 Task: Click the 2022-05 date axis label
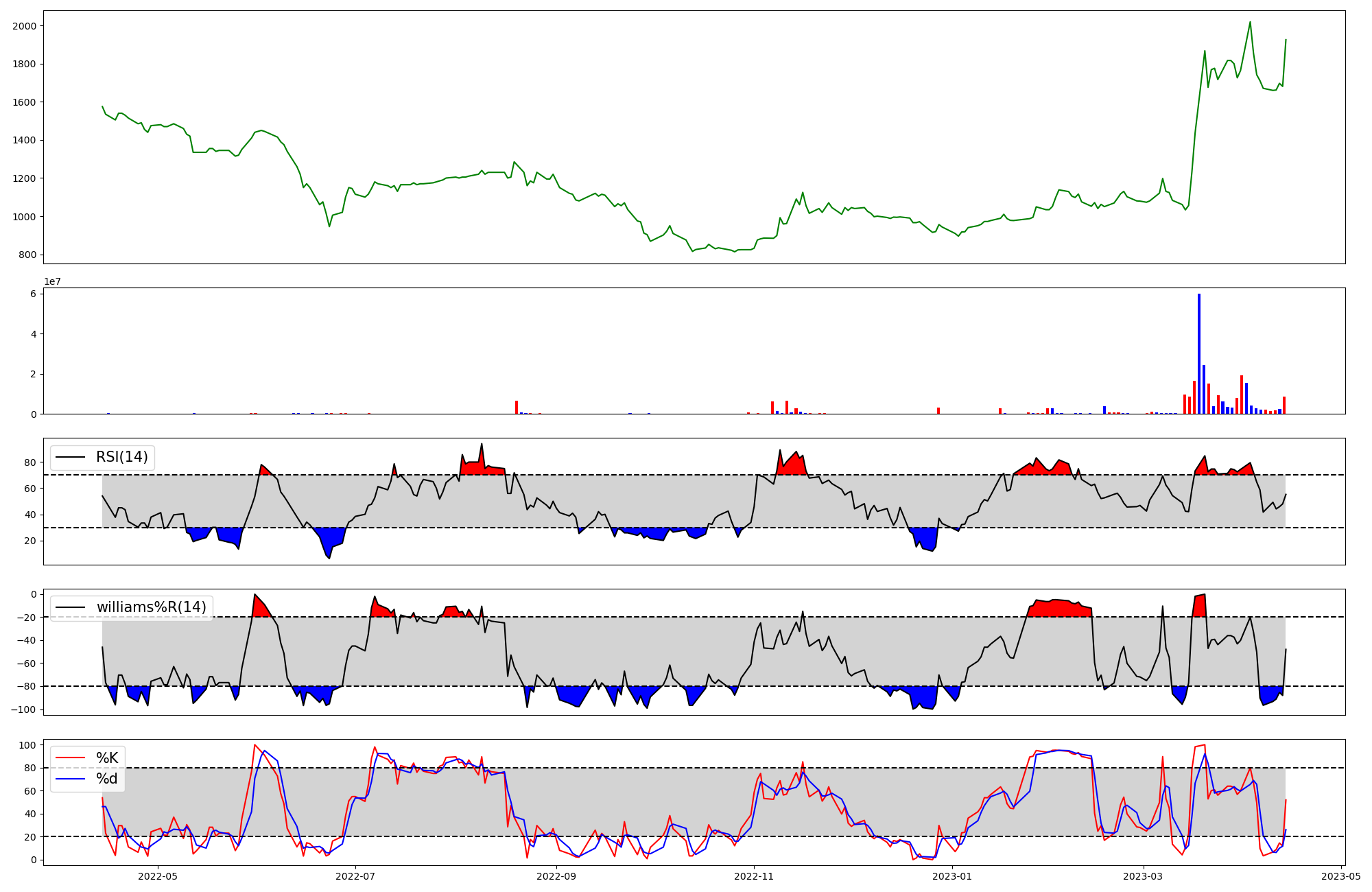(x=158, y=876)
